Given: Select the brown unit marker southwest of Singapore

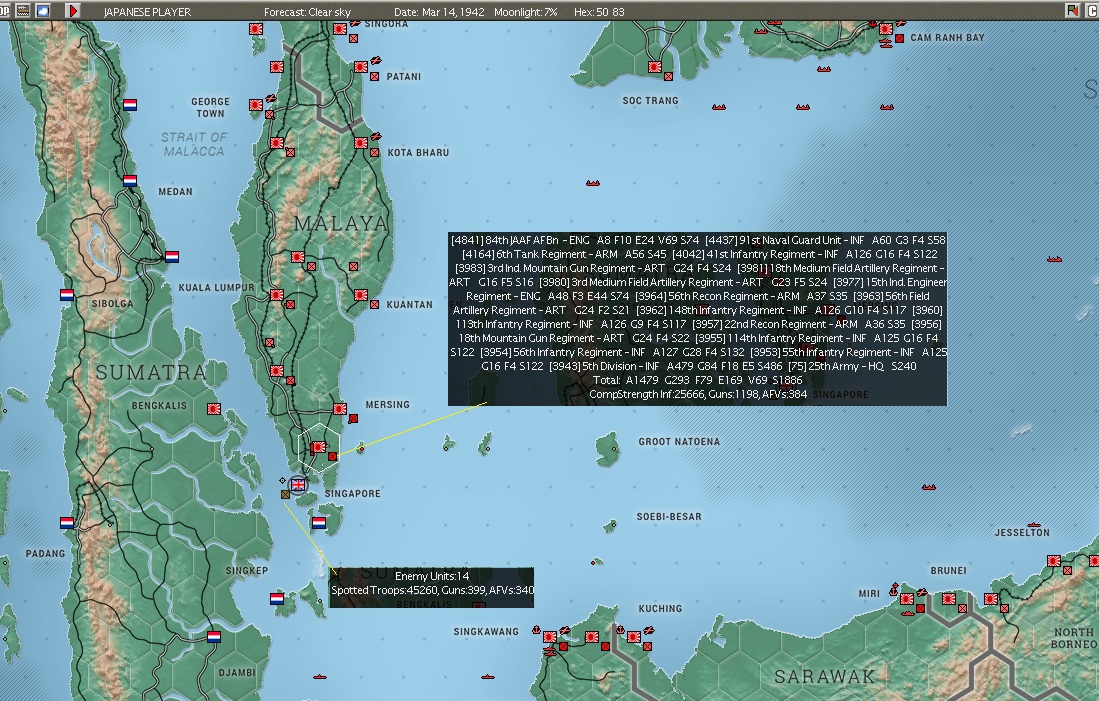Looking at the screenshot, I should (285, 494).
